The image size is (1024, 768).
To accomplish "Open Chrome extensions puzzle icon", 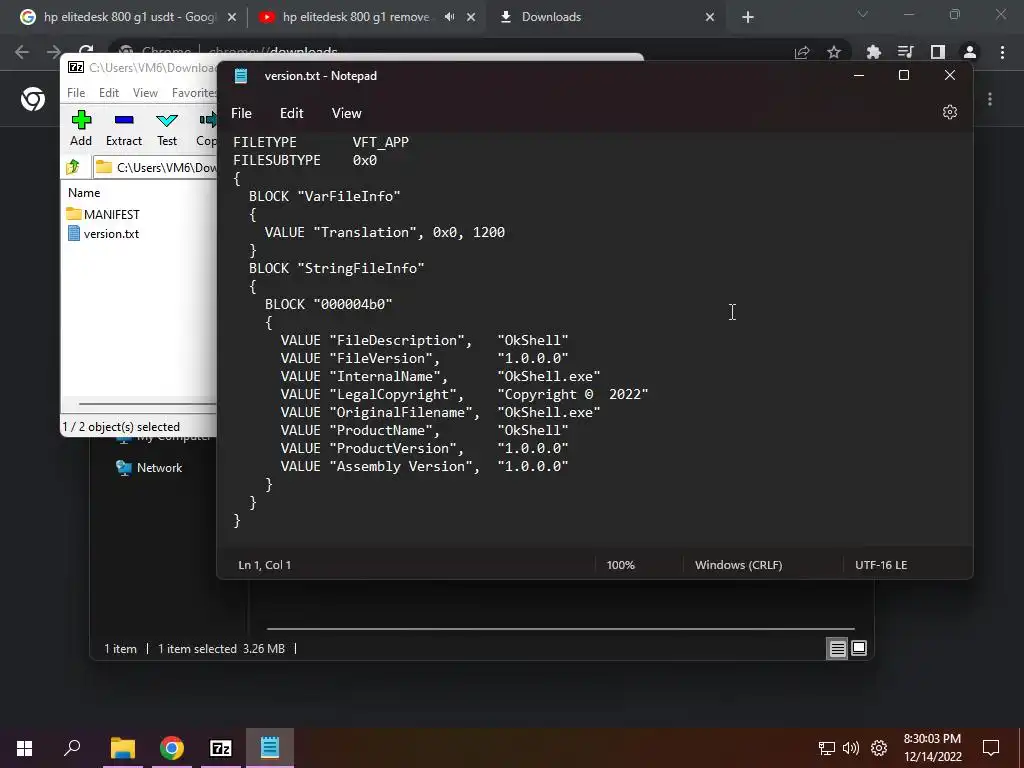I will 873,52.
